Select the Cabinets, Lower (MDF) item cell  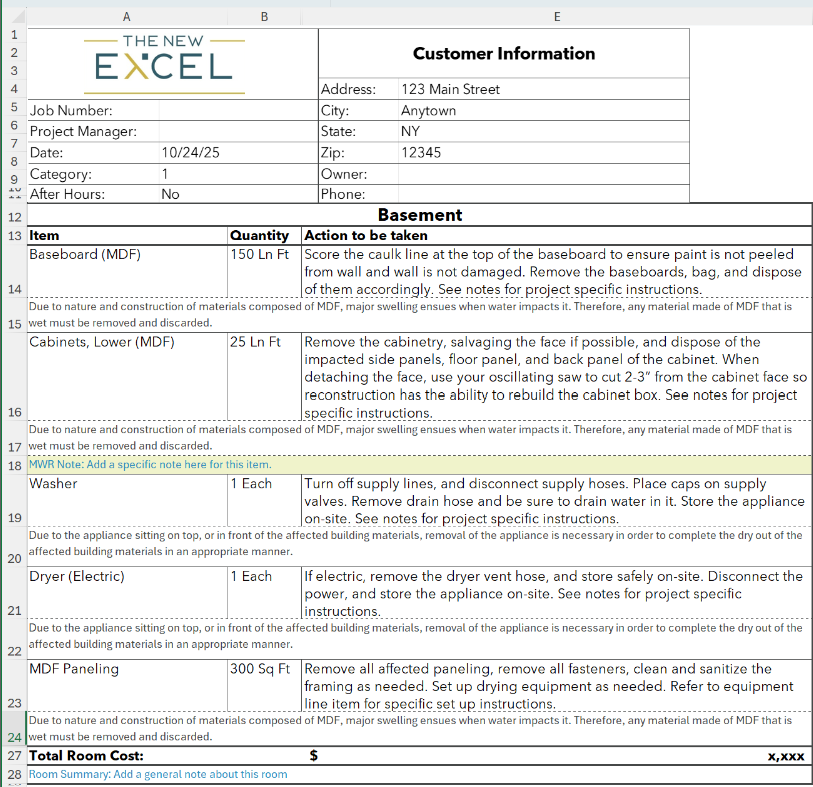128,376
